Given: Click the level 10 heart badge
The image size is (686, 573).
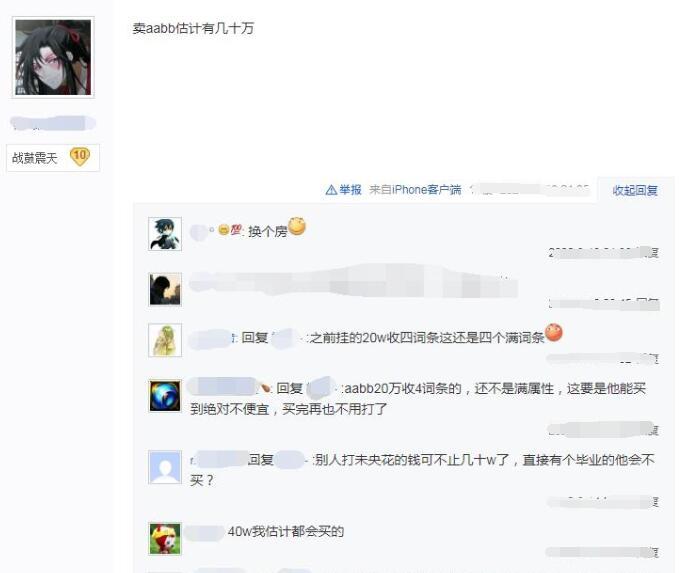Looking at the screenshot, I should (x=80, y=157).
